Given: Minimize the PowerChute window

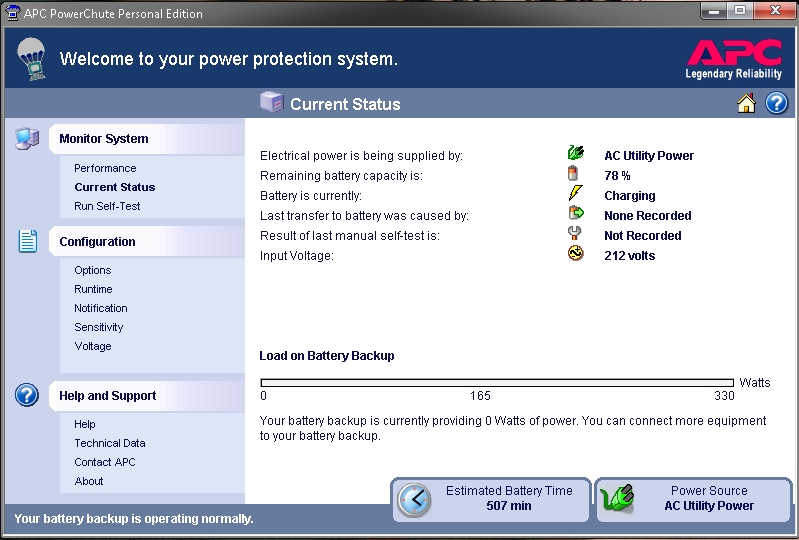Looking at the screenshot, I should [x=714, y=11].
